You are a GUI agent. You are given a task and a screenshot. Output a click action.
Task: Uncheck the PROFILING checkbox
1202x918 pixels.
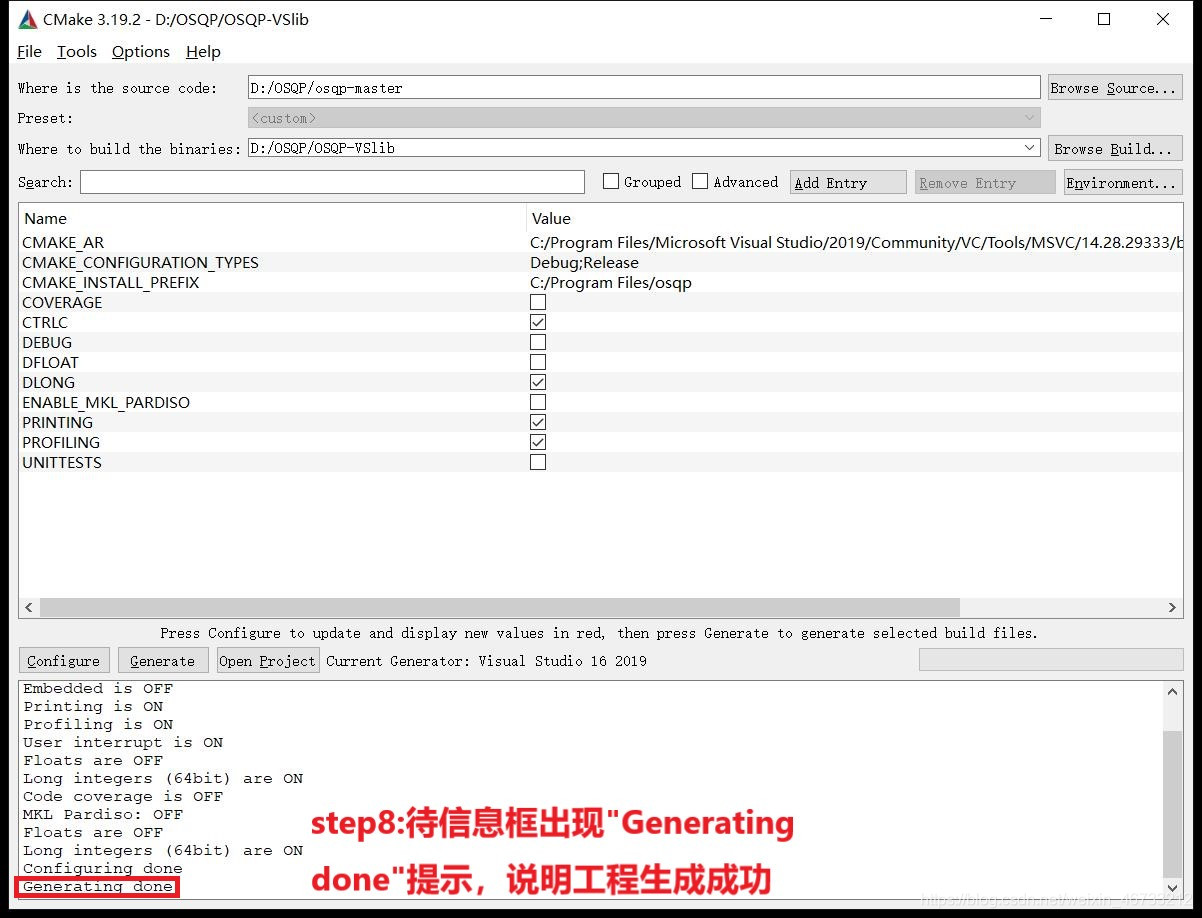click(x=538, y=442)
